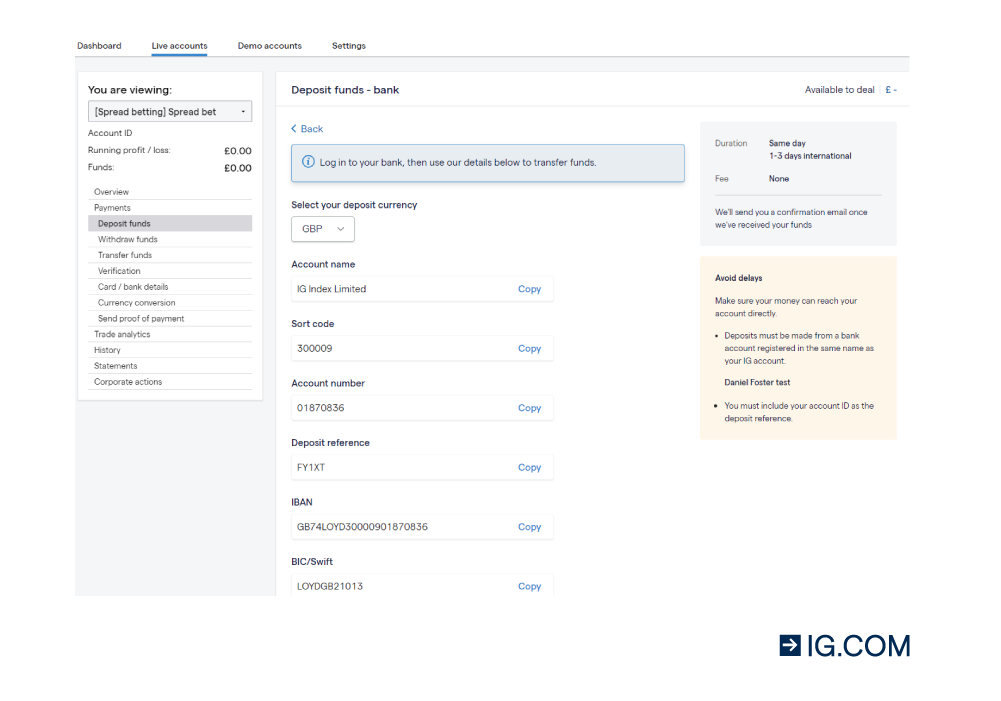Screen dimensions: 1001x701
Task: Click the IG.COM logo arrow icon
Action: coord(790,645)
